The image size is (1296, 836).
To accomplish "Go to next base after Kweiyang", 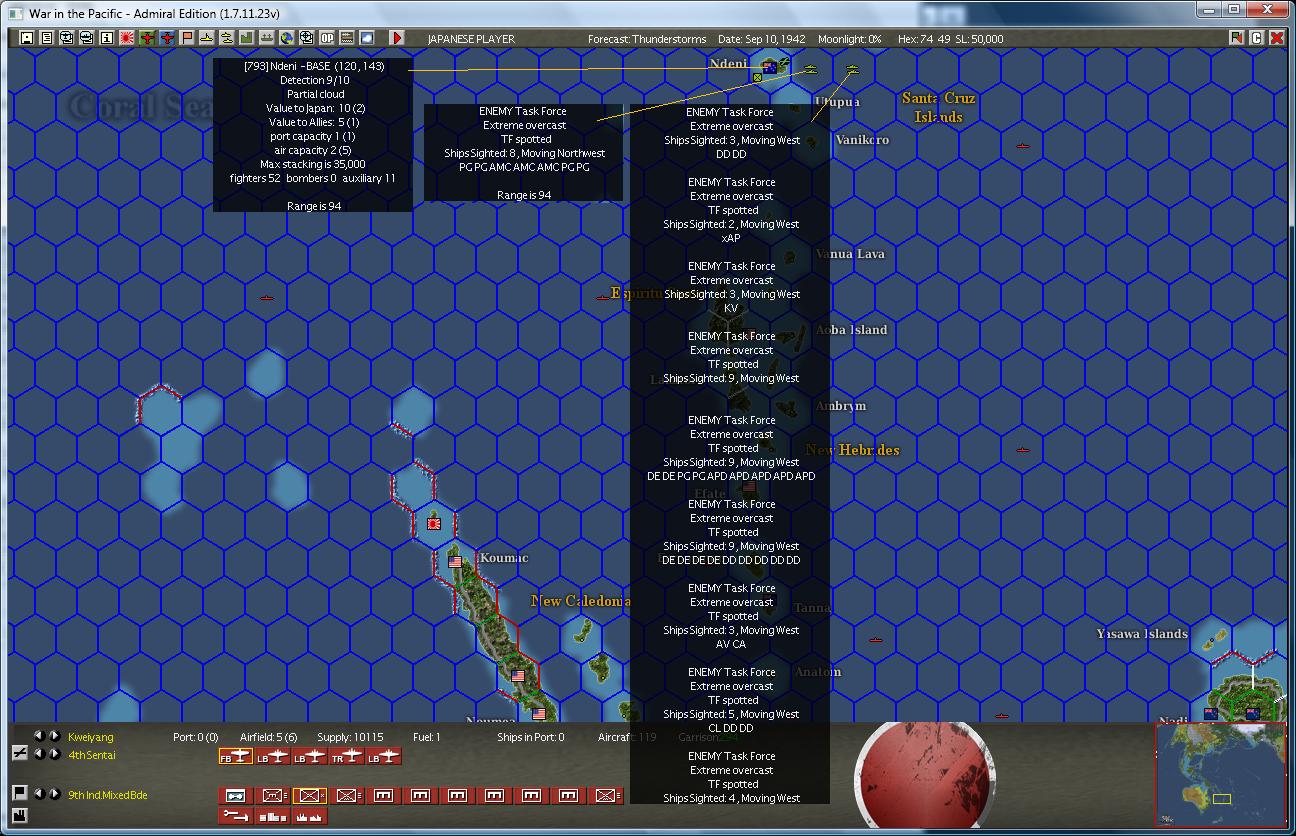I will pos(55,736).
